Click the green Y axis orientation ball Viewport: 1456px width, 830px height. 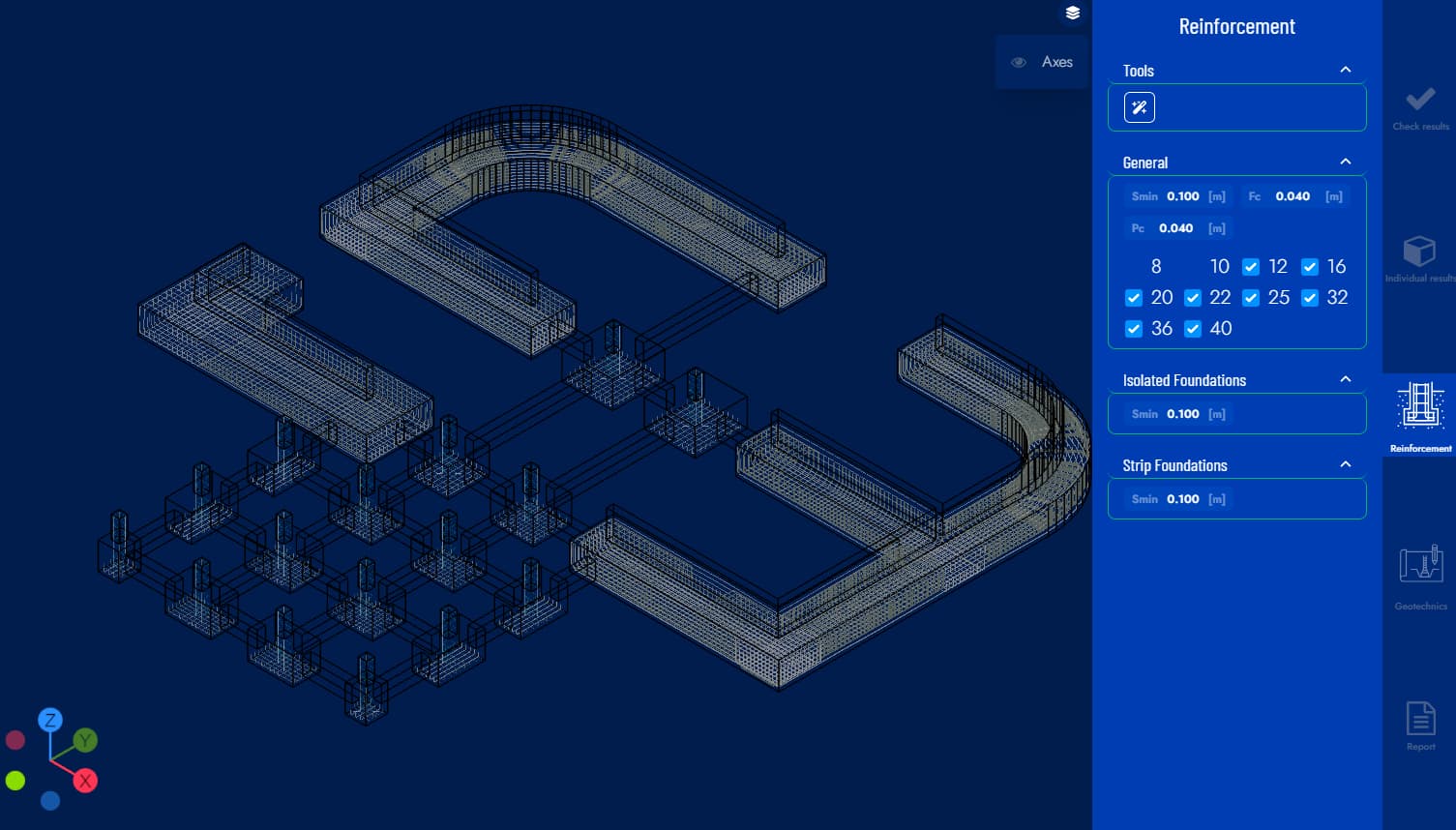coord(85,741)
